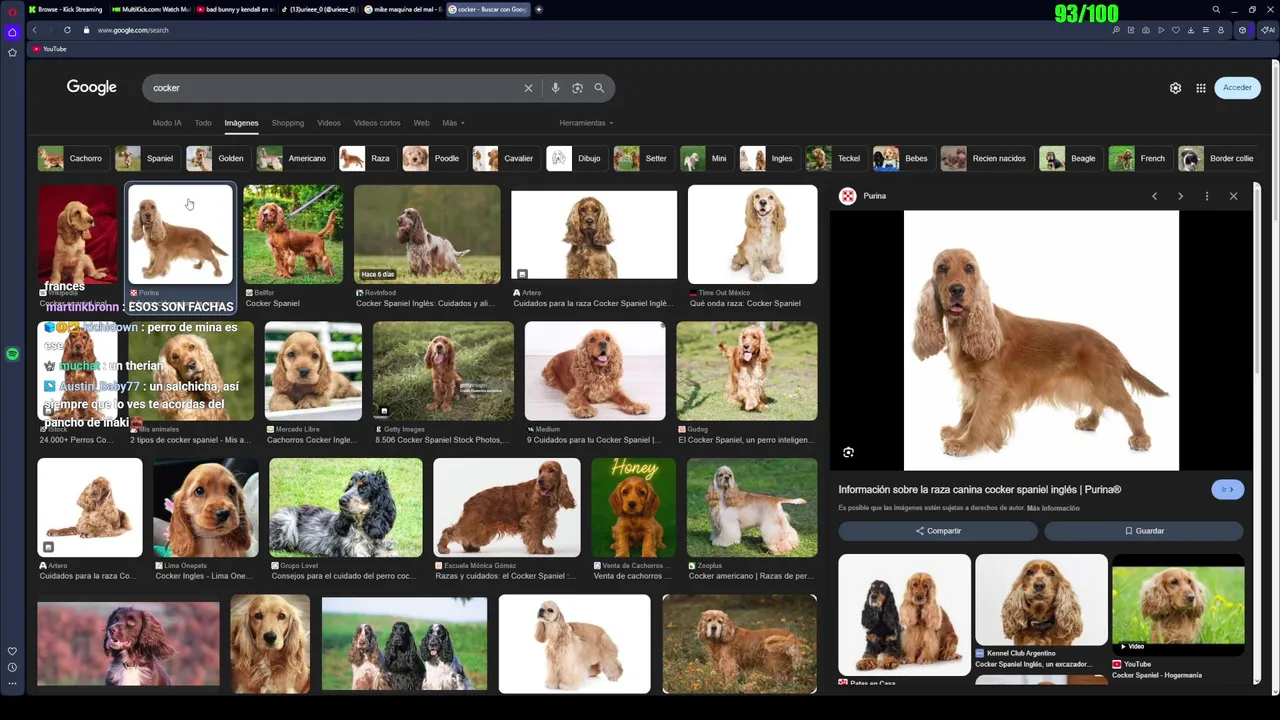This screenshot has width=1280, height=720.
Task: Close the Purina image preview panel
Action: point(1233,196)
